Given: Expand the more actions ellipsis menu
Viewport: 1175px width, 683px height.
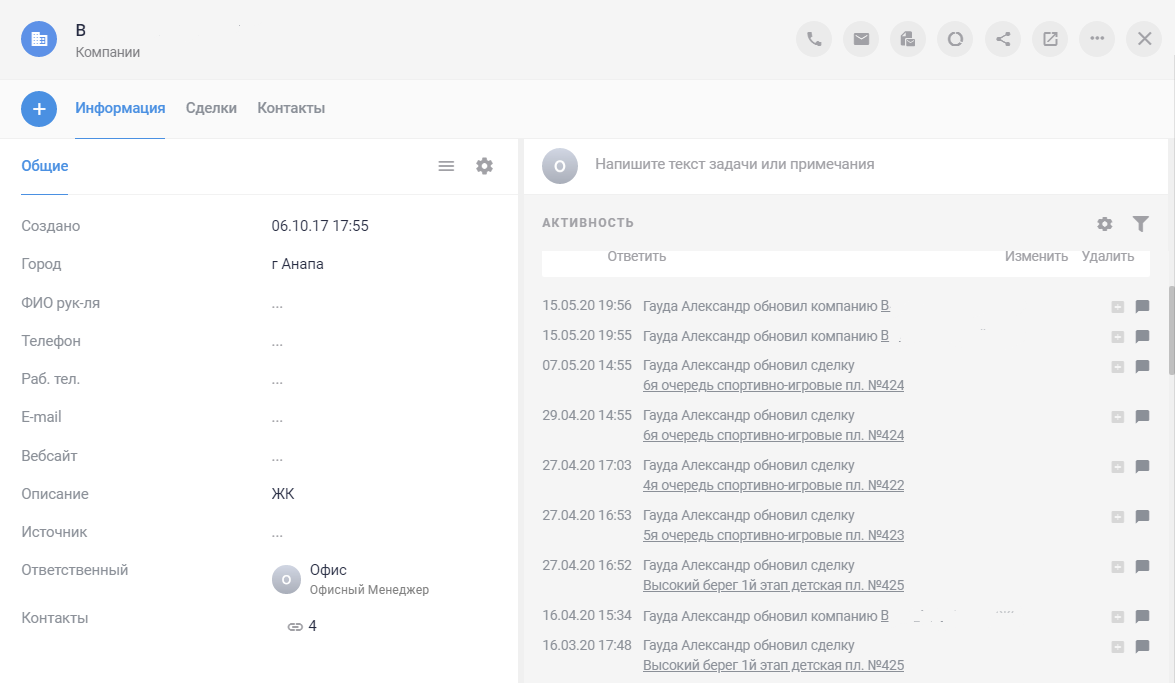Looking at the screenshot, I should [1096, 39].
